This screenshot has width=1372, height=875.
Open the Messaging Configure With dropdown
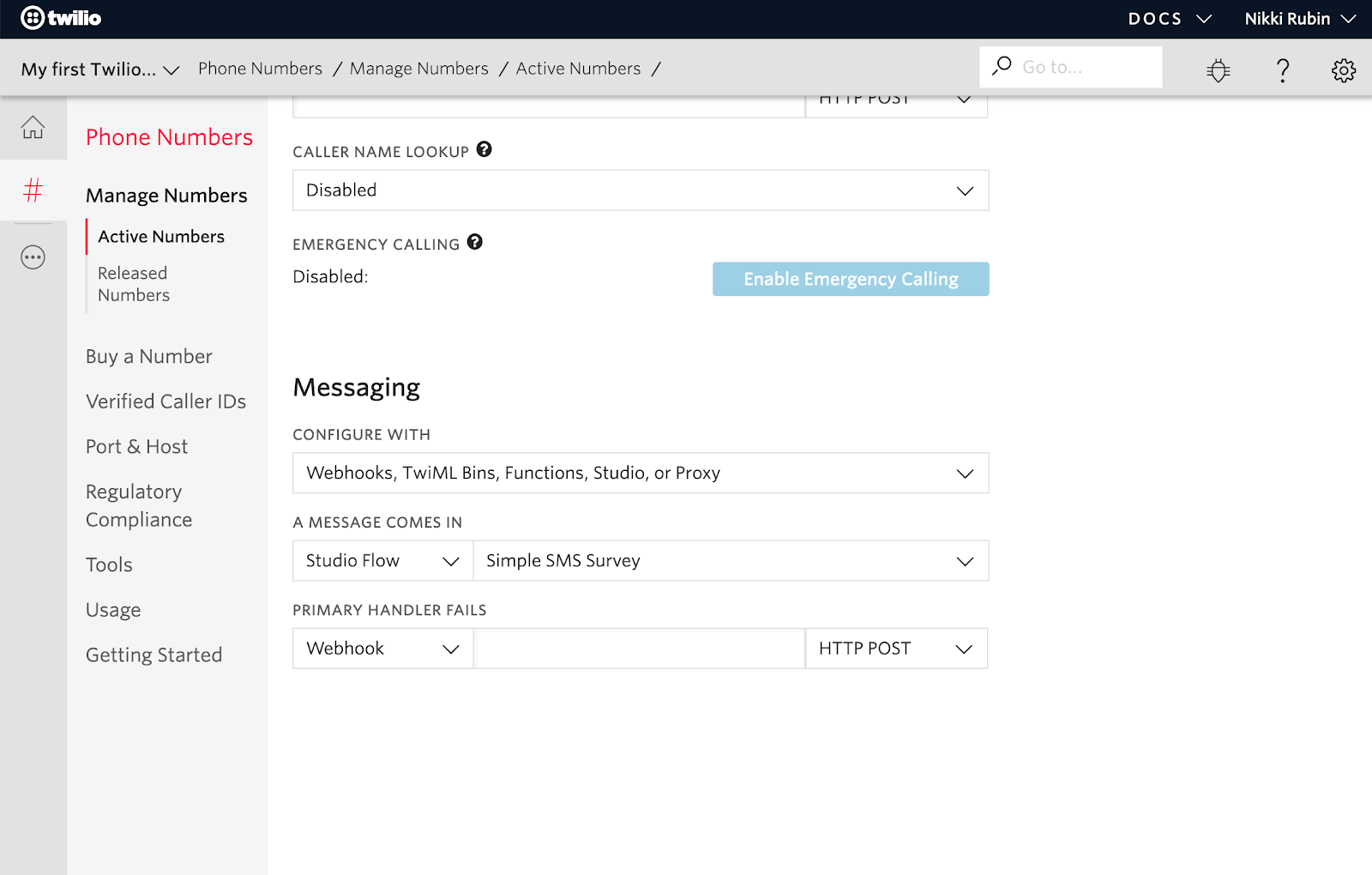641,473
